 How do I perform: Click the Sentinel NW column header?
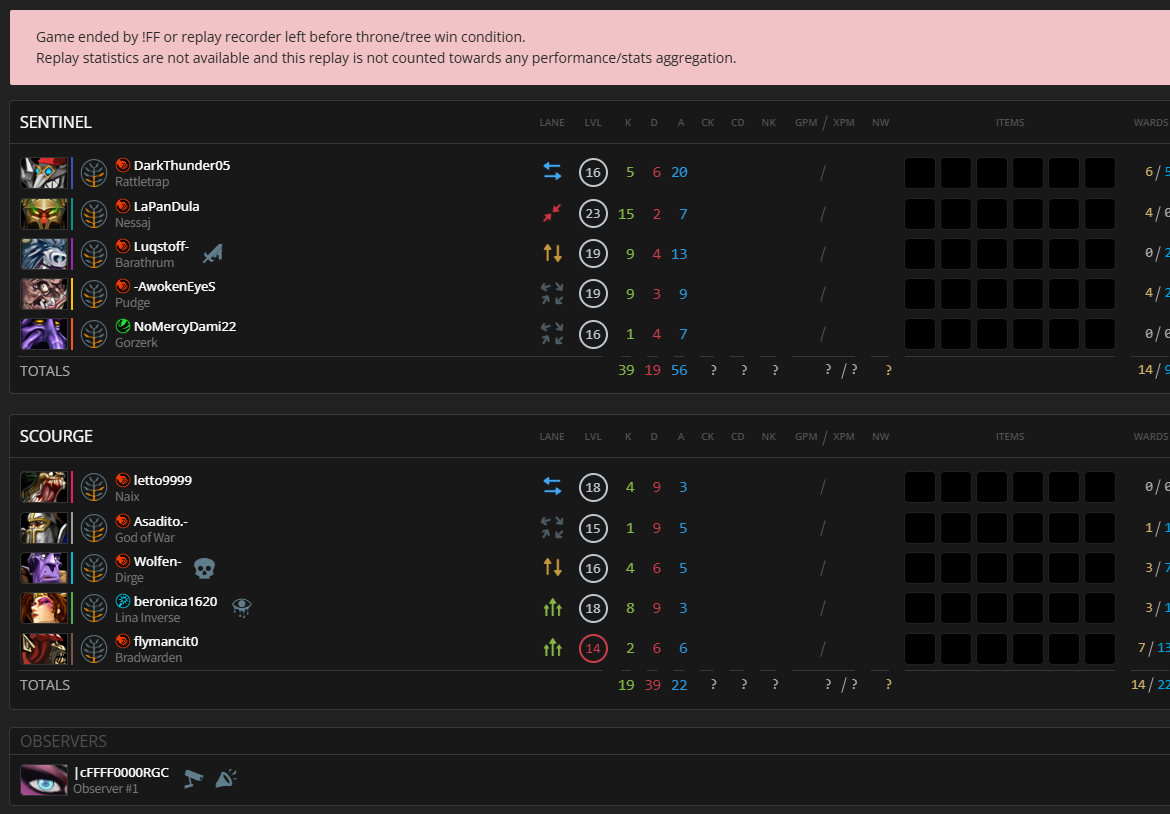point(880,123)
